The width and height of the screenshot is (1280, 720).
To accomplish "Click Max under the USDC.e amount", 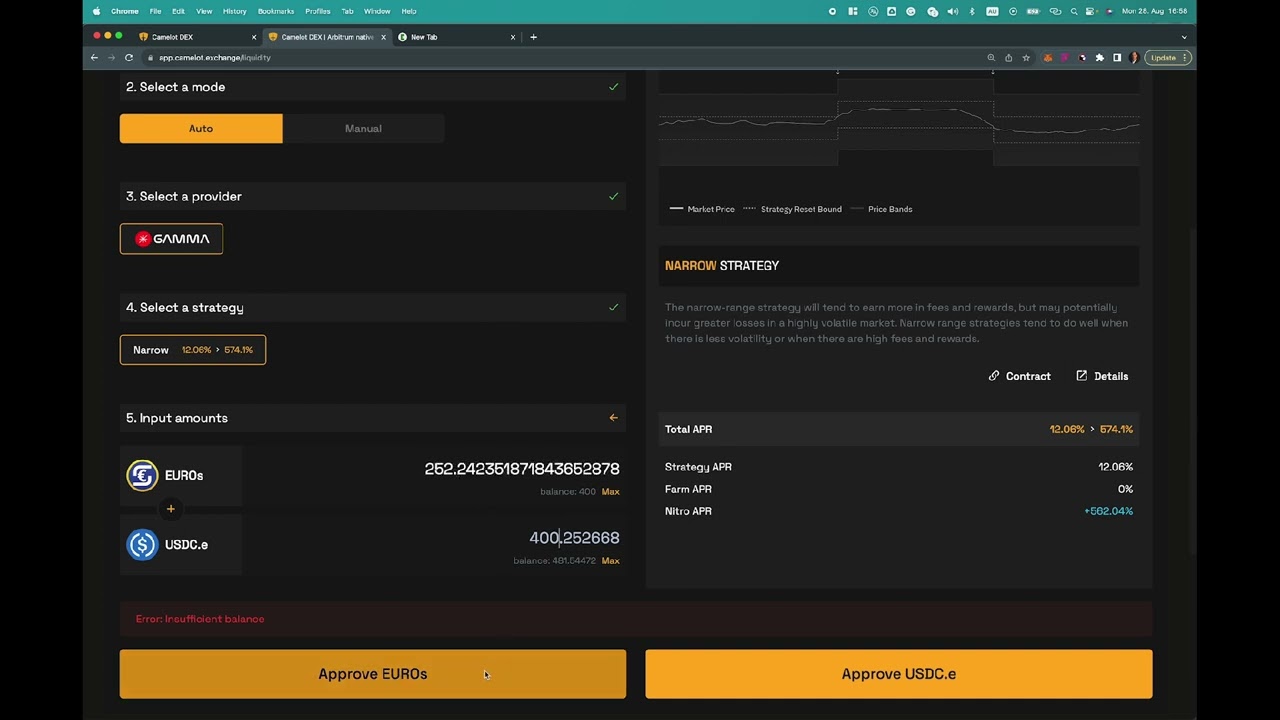I will click(x=610, y=561).
